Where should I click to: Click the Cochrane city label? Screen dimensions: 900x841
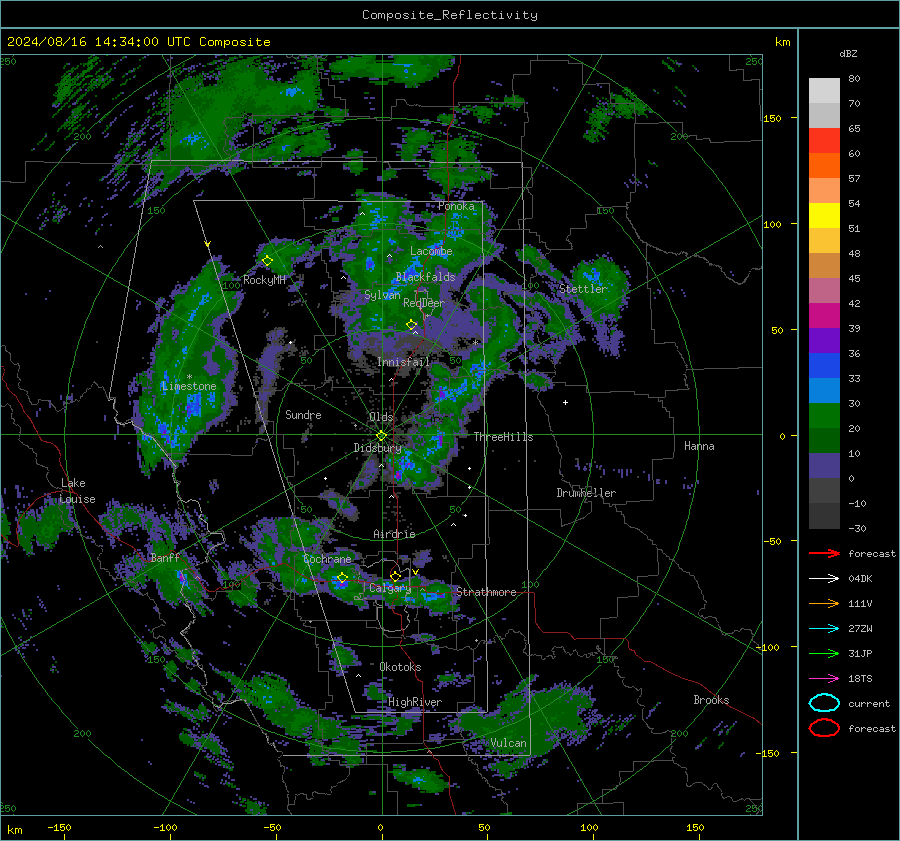click(x=327, y=559)
